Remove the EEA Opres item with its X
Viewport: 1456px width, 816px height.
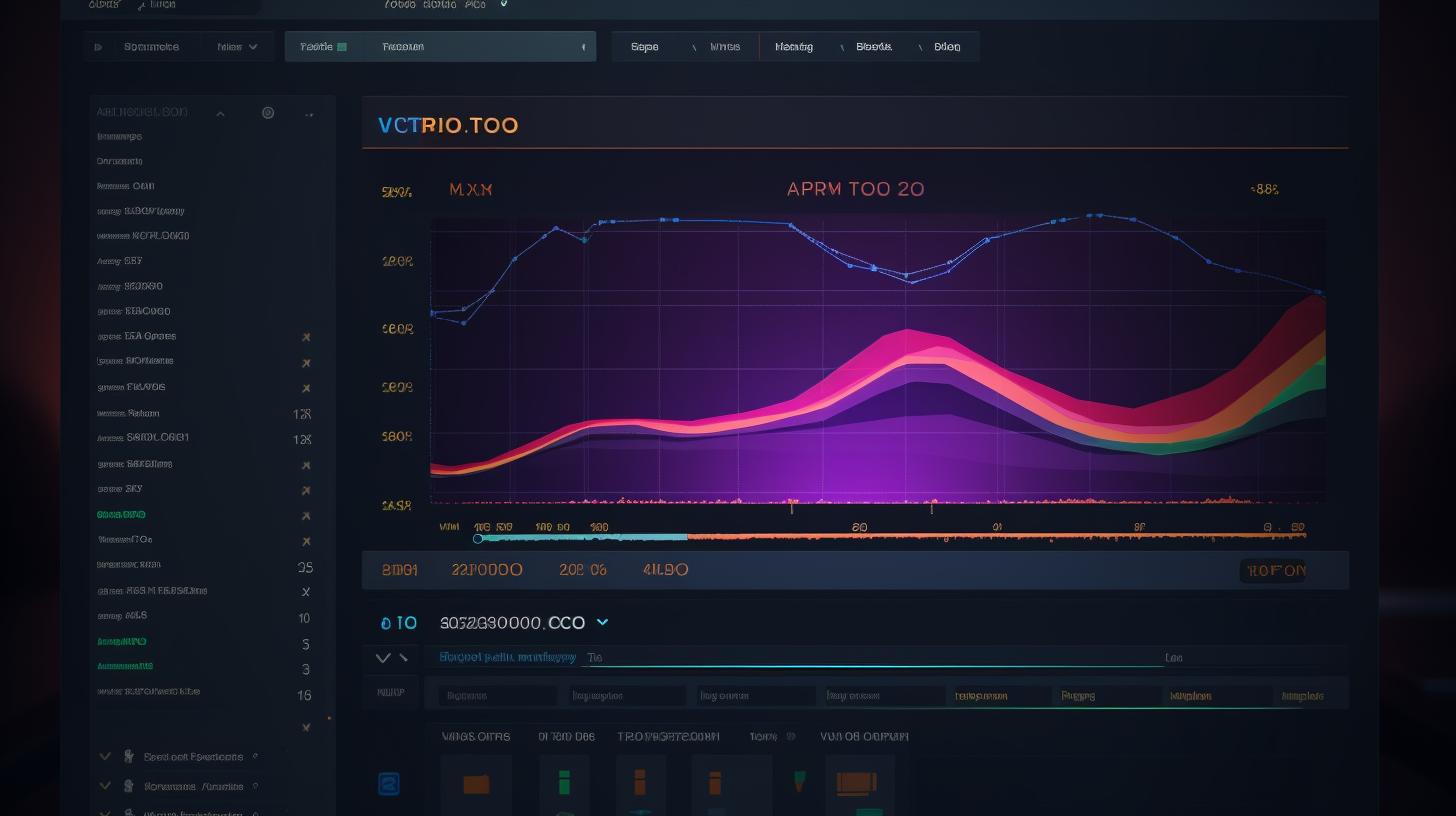point(306,337)
